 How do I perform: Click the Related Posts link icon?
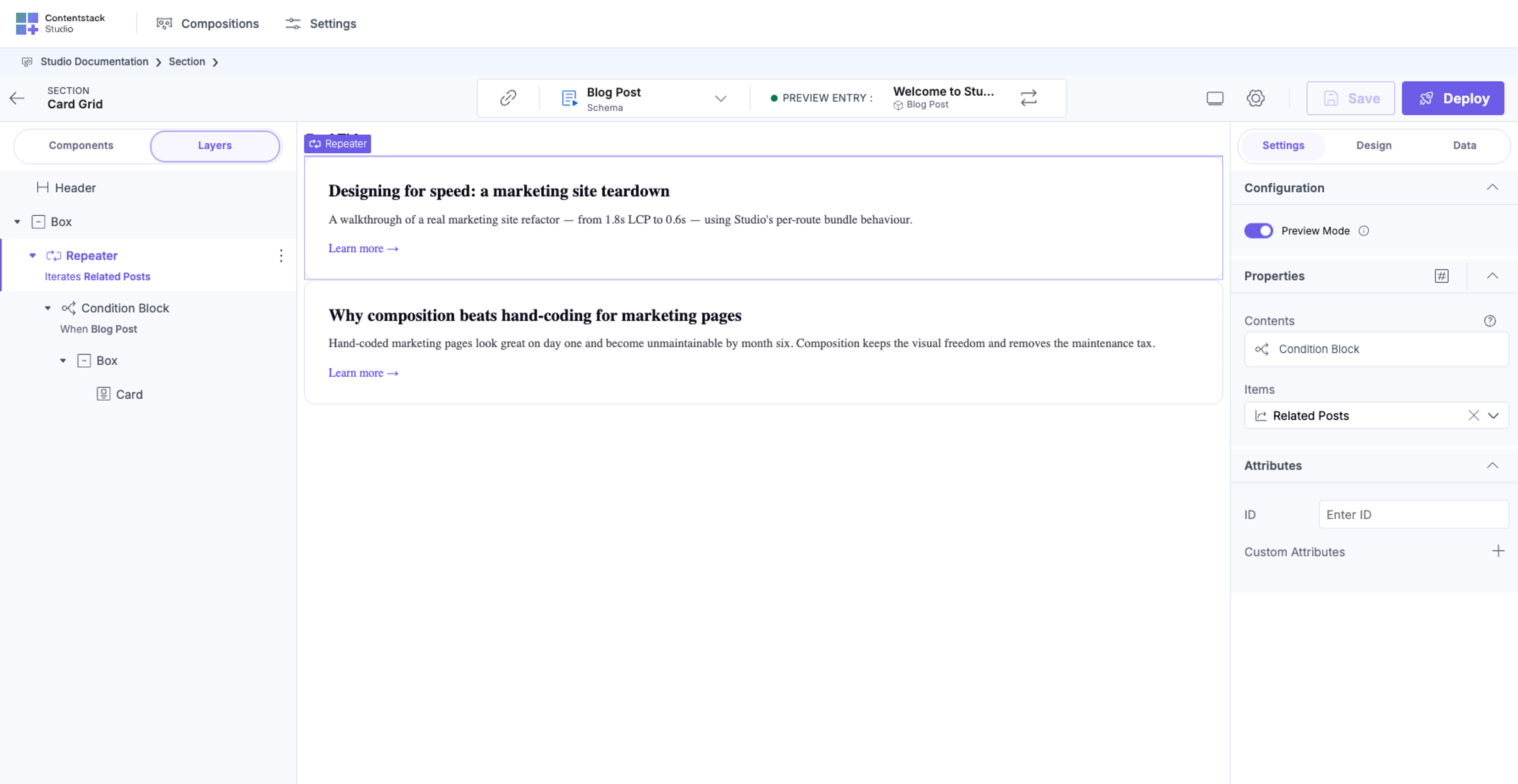pyautogui.click(x=1261, y=416)
